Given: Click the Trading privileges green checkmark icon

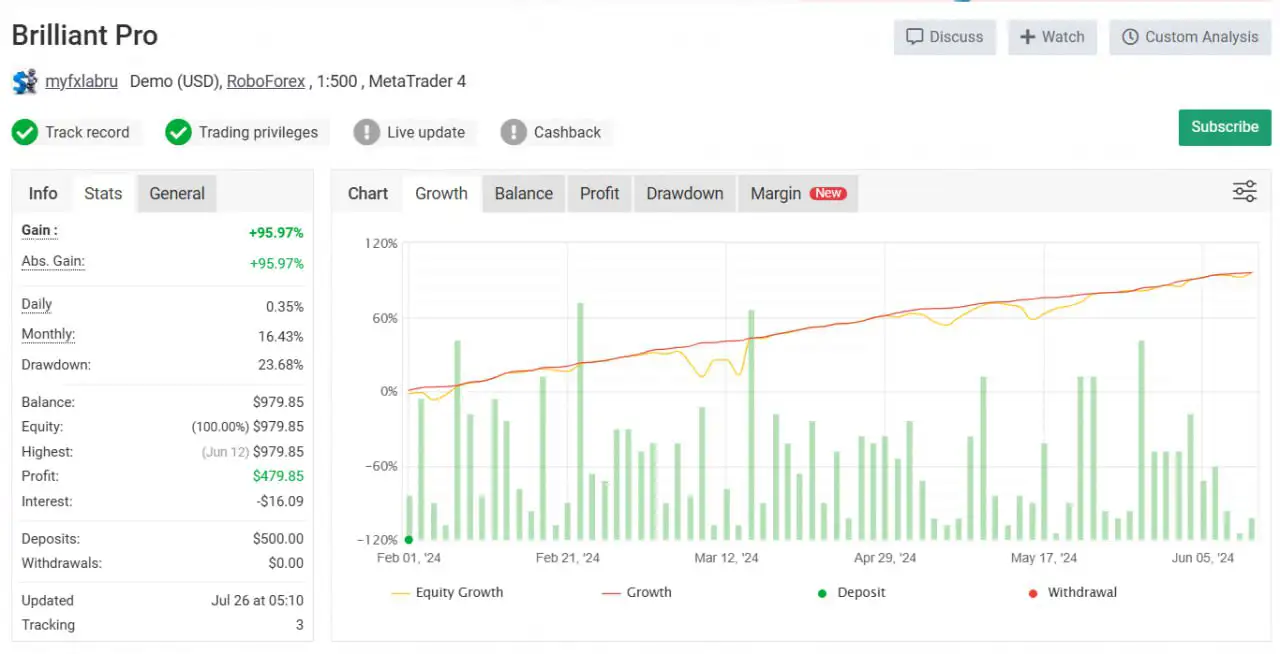Looking at the screenshot, I should [x=178, y=132].
